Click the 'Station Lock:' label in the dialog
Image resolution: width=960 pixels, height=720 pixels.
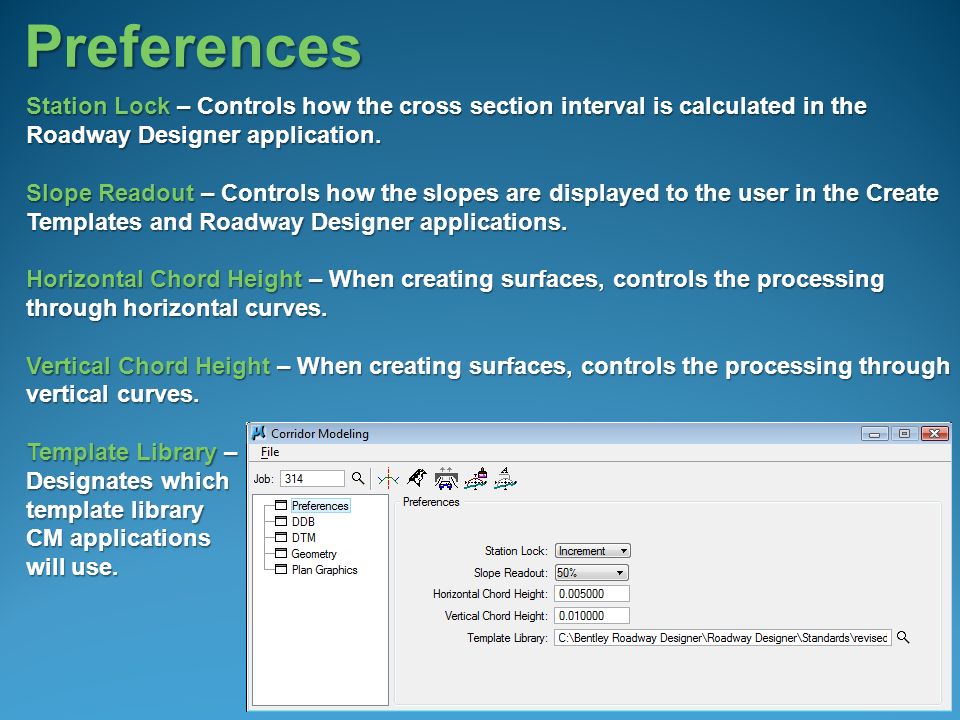516,551
